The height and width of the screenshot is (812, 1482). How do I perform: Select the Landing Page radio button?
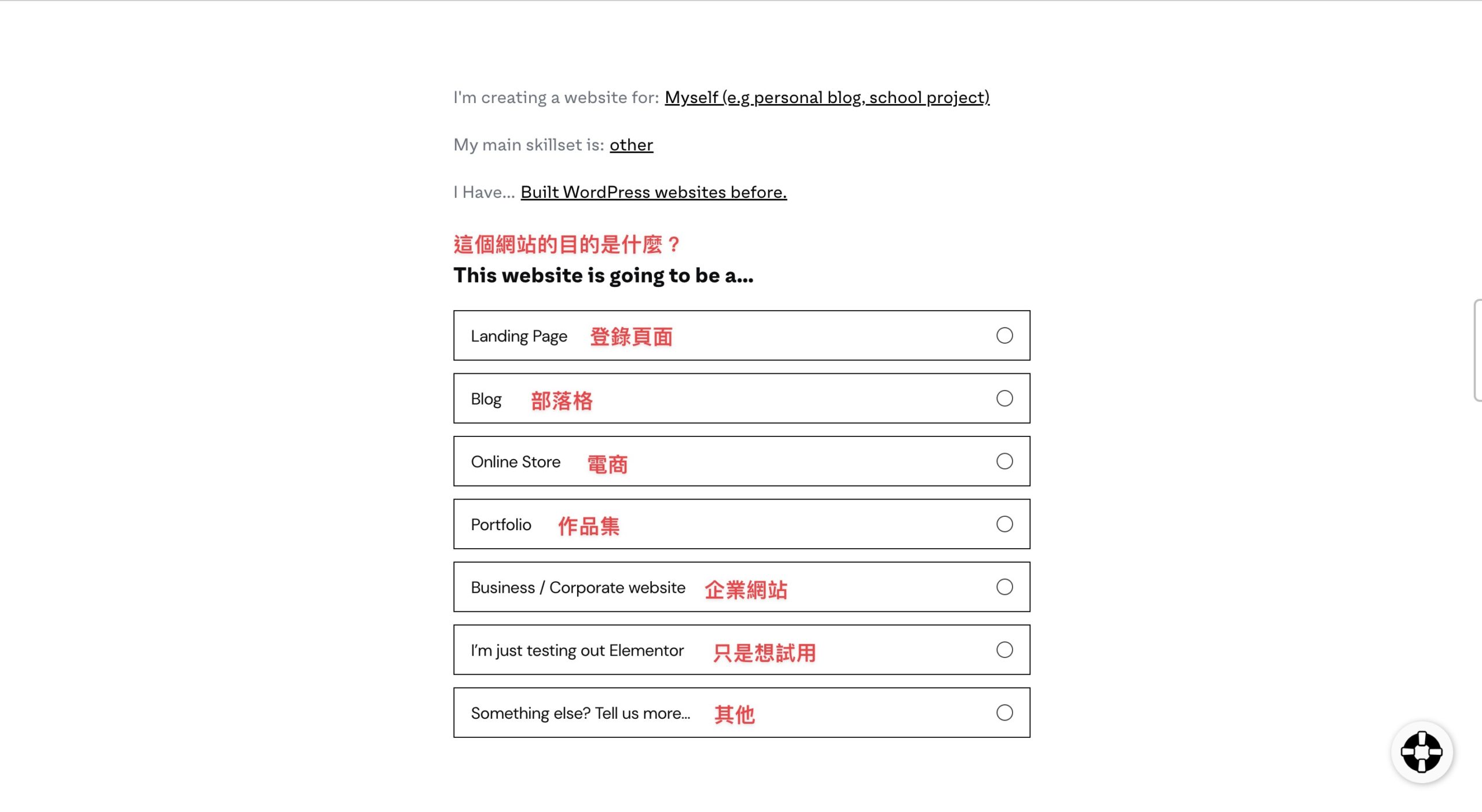[x=1004, y=335]
